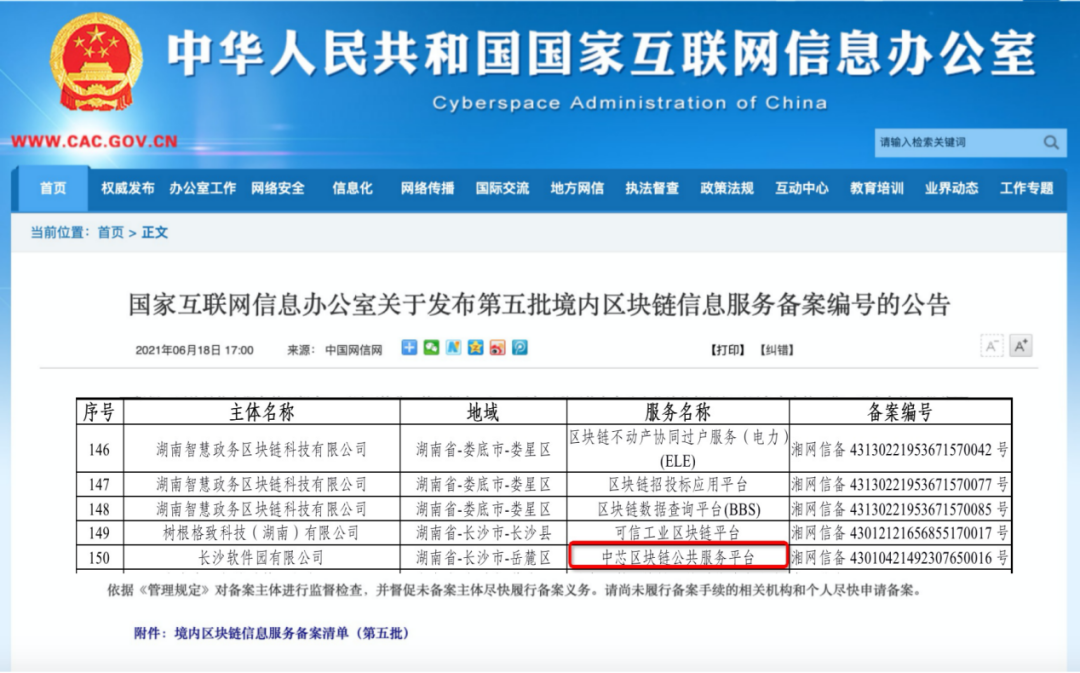Click the article headline about 第五批 filing numbers

539,304
